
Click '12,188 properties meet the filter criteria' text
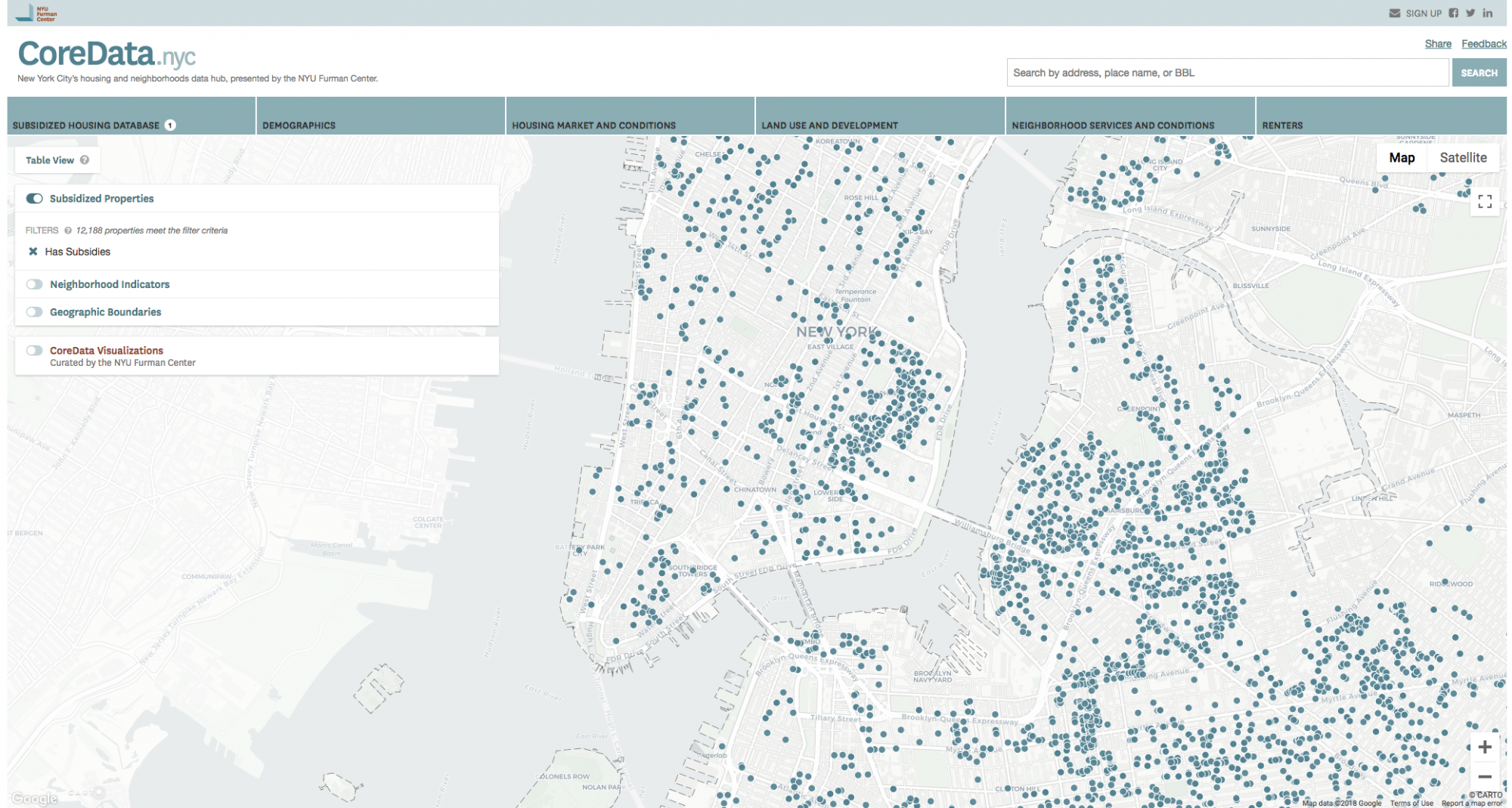(152, 231)
